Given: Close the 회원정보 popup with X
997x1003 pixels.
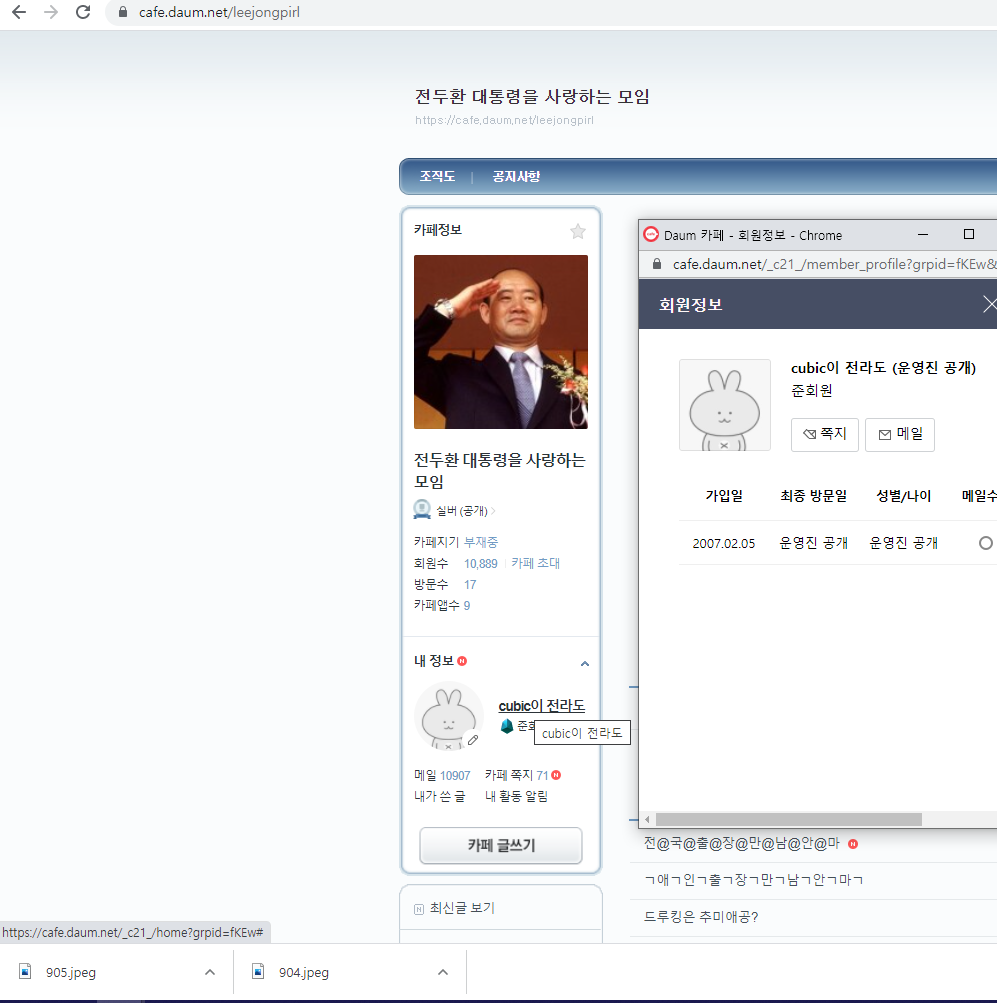Looking at the screenshot, I should tap(989, 304).
